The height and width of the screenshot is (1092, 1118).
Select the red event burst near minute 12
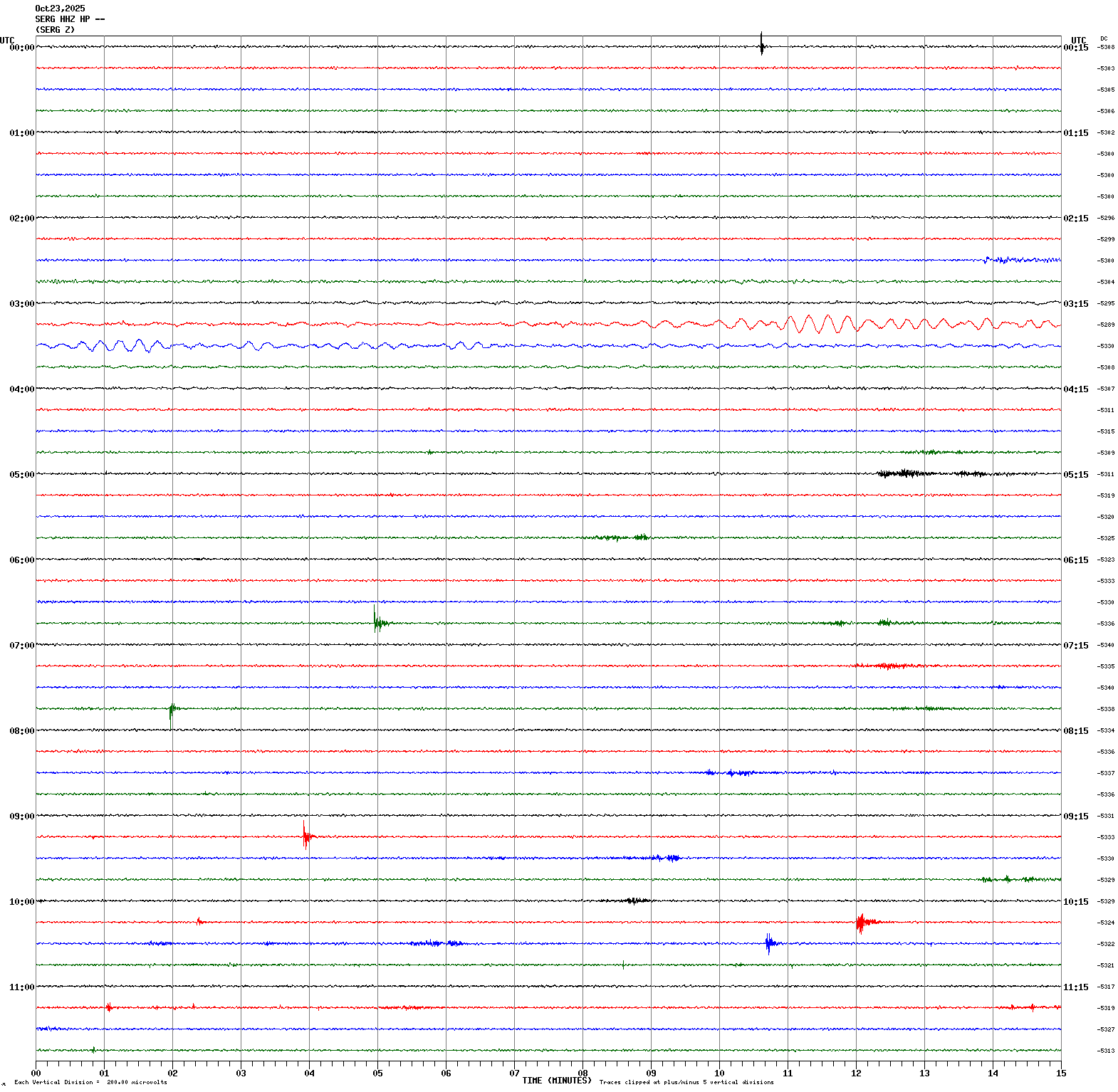point(861,923)
